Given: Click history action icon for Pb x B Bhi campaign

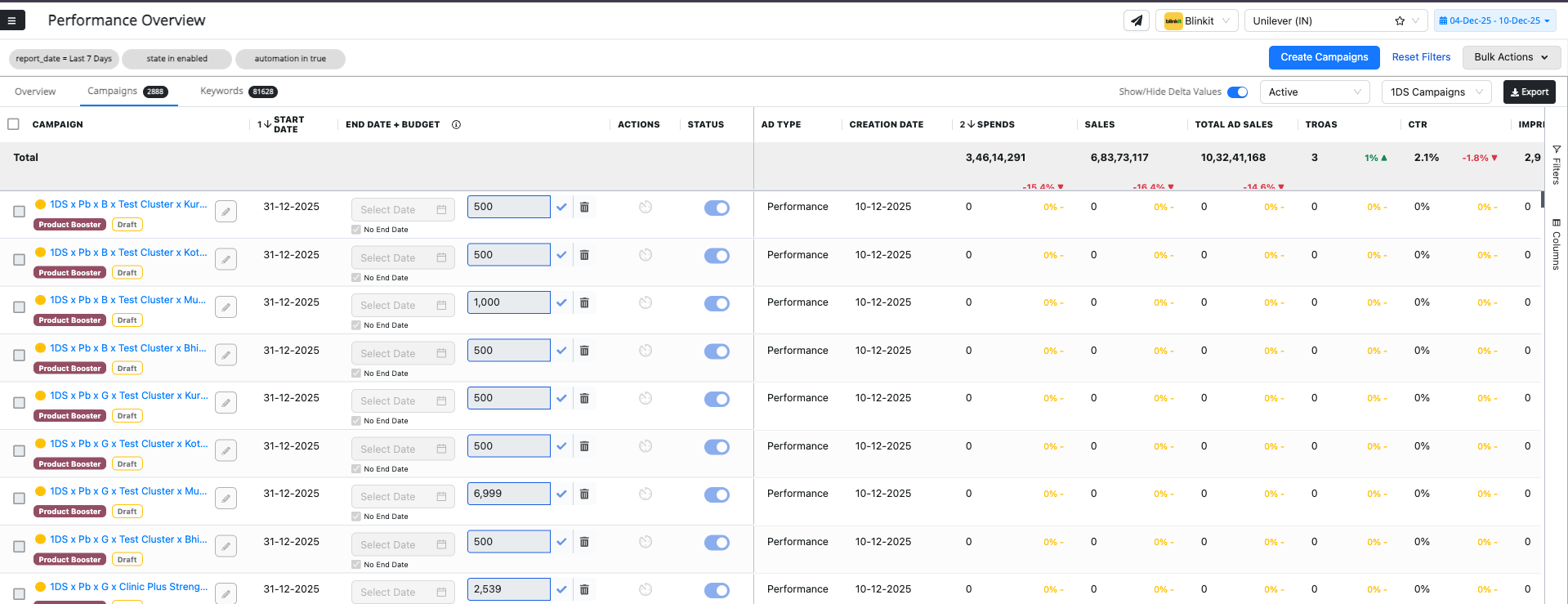Looking at the screenshot, I should pyautogui.click(x=646, y=351).
